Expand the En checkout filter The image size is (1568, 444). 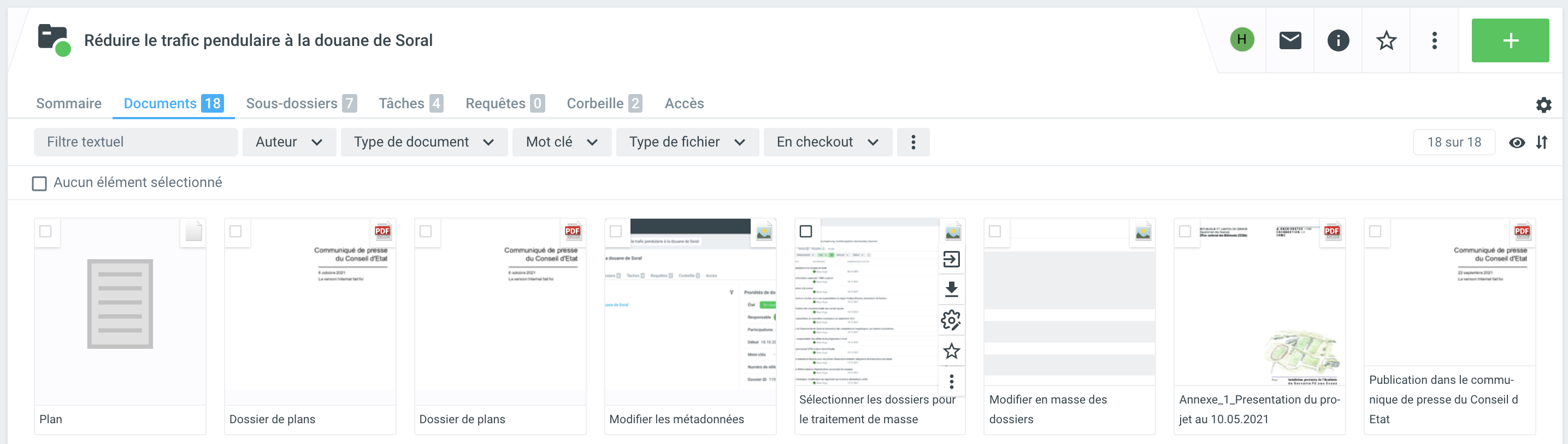(827, 142)
